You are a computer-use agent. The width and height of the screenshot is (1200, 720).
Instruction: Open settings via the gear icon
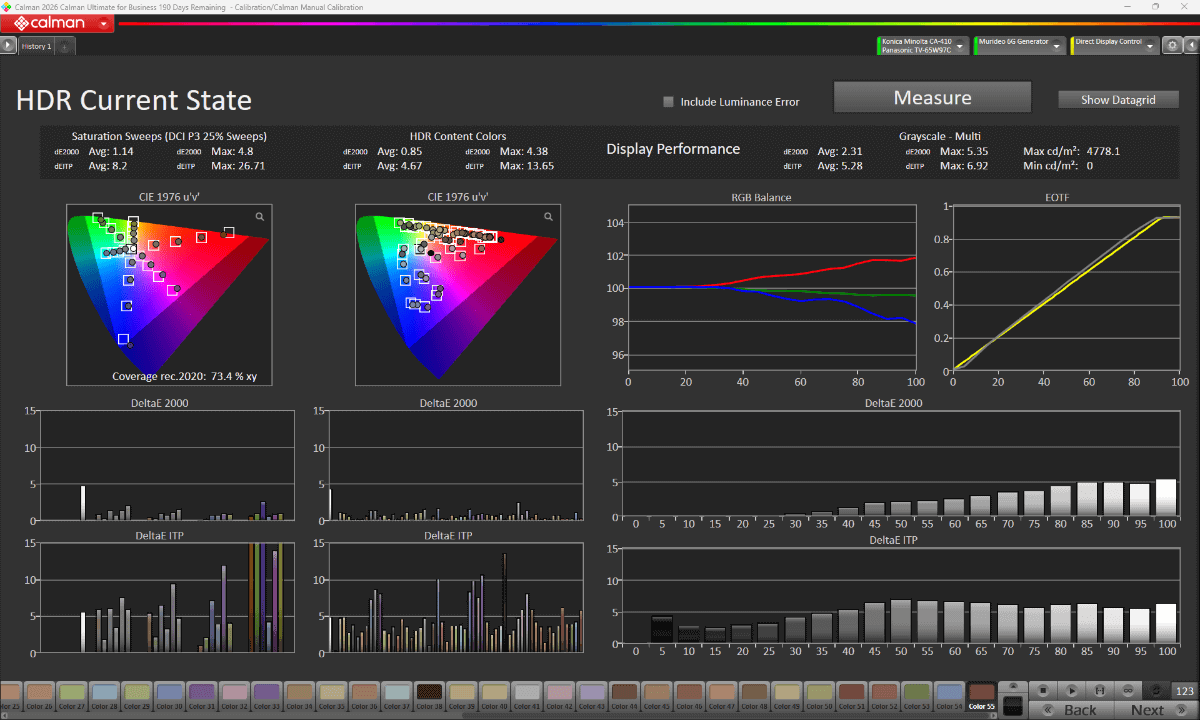coord(1172,46)
